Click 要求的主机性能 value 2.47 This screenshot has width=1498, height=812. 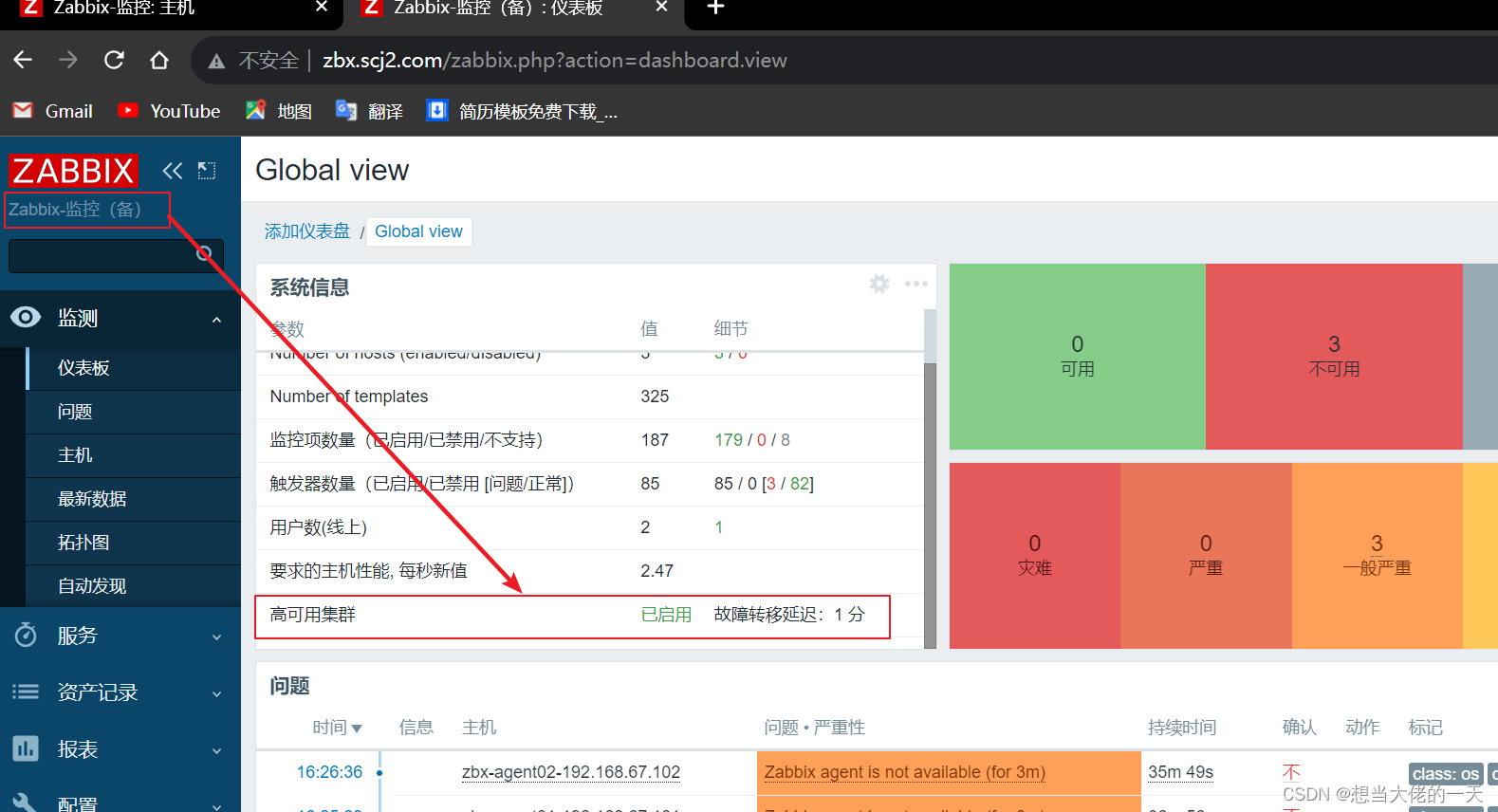click(x=657, y=571)
